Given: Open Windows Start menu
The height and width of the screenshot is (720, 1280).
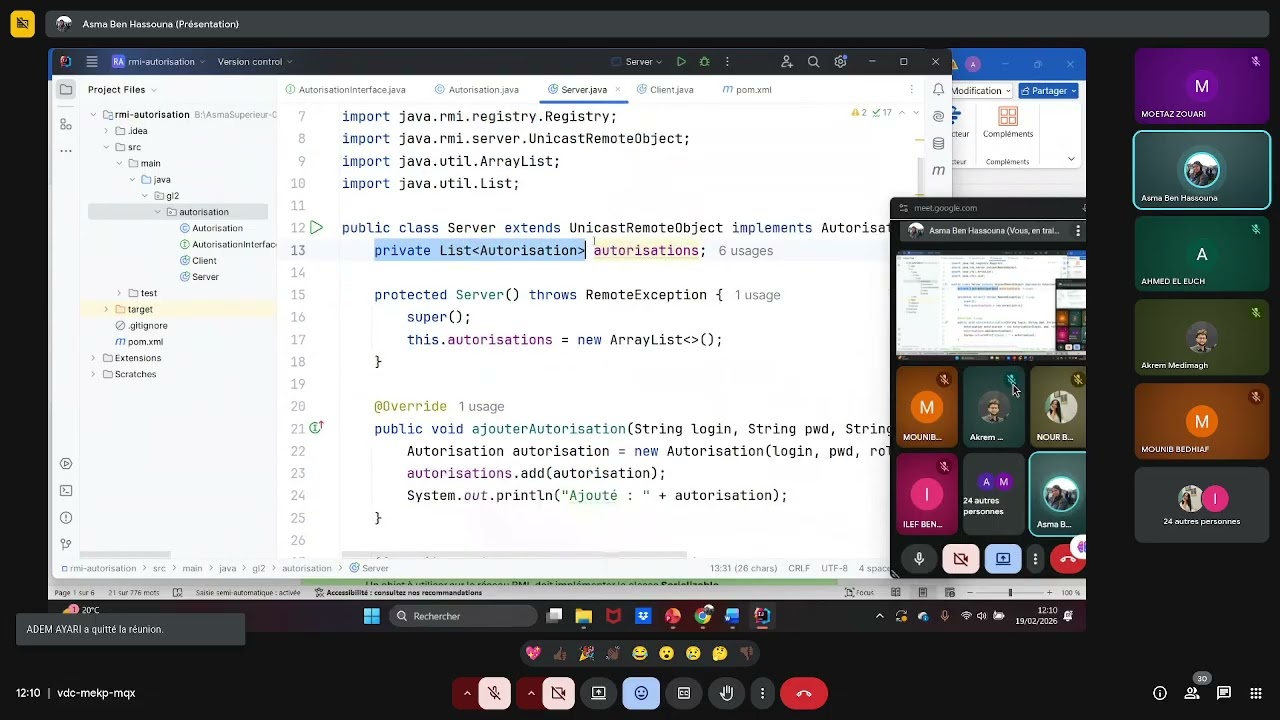Looking at the screenshot, I should tap(372, 616).
